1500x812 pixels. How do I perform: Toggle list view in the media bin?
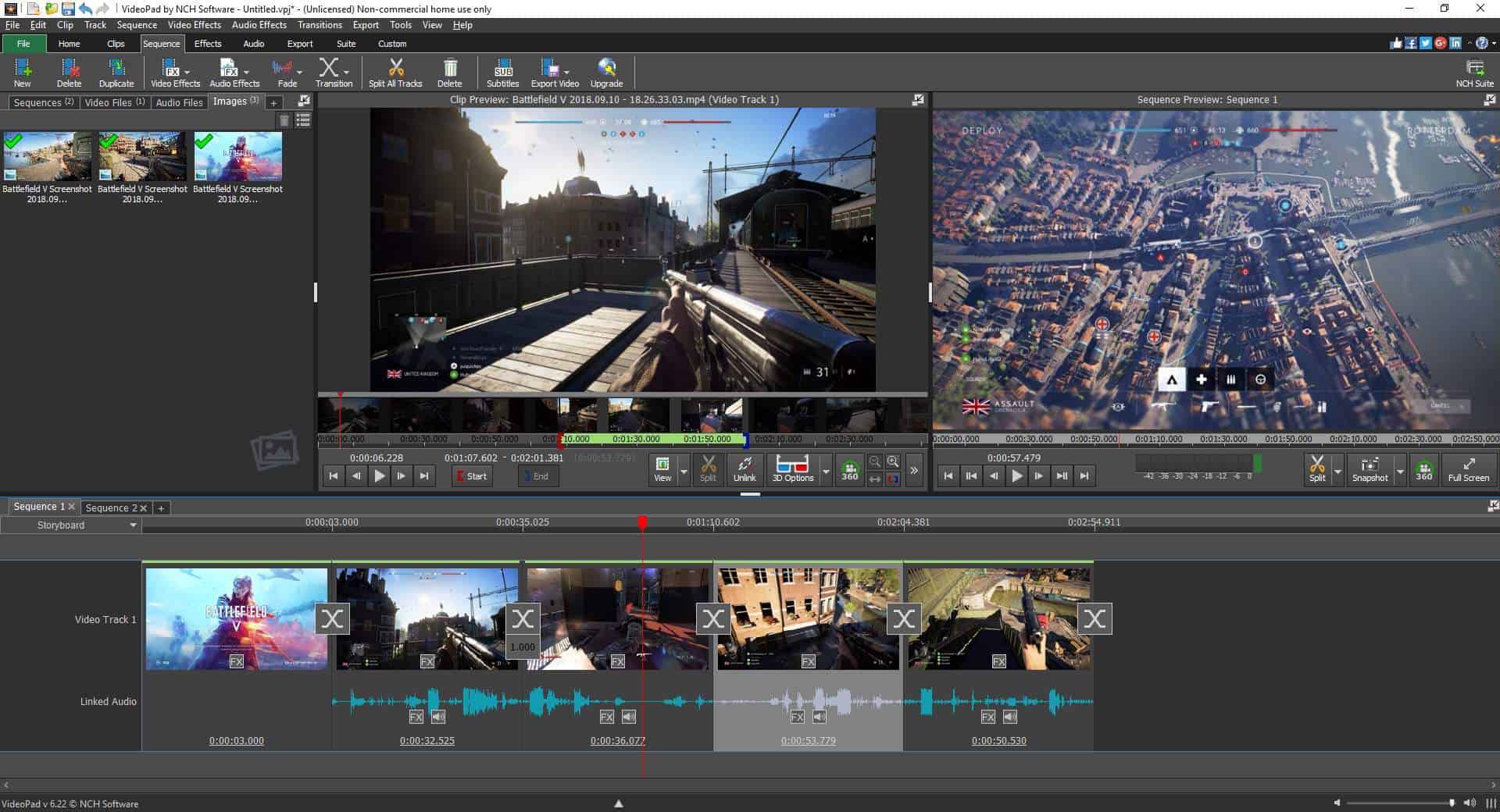303,120
